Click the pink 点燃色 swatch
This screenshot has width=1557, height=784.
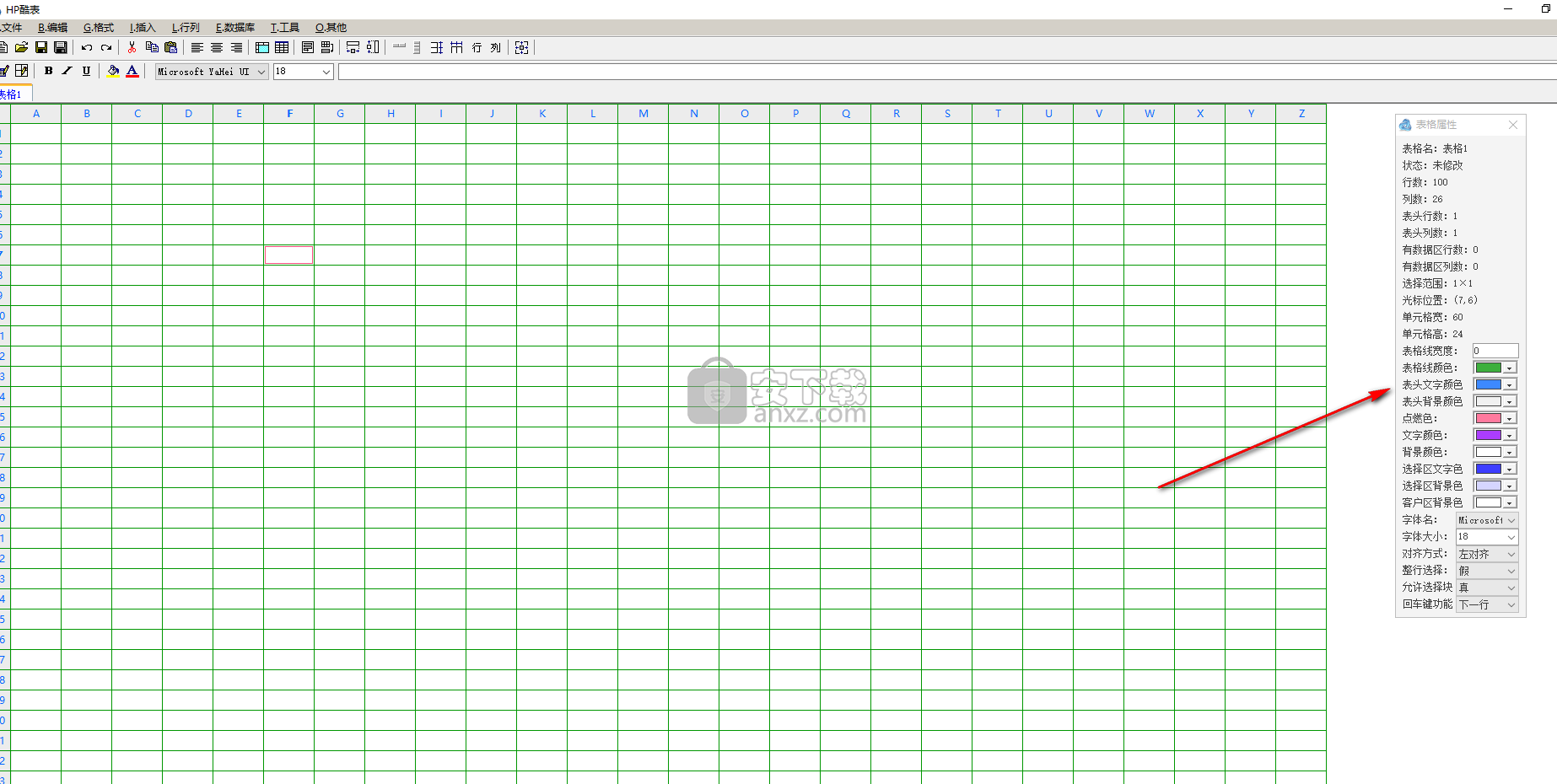(x=1489, y=418)
